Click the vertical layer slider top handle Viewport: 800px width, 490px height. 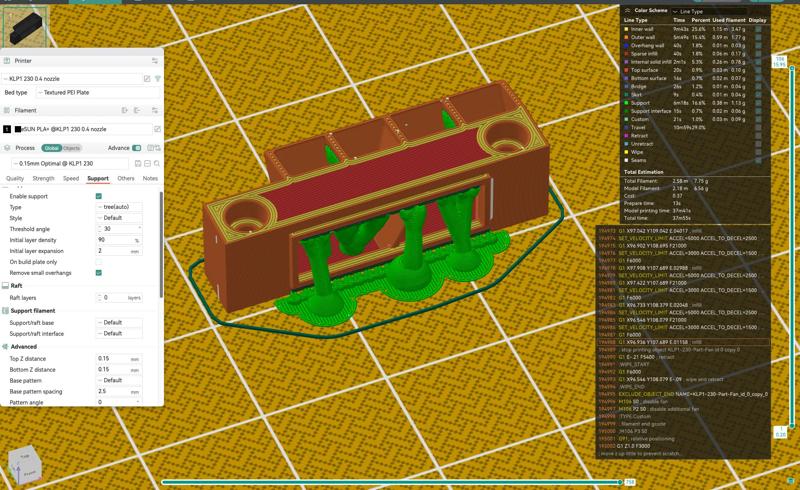click(x=792, y=68)
